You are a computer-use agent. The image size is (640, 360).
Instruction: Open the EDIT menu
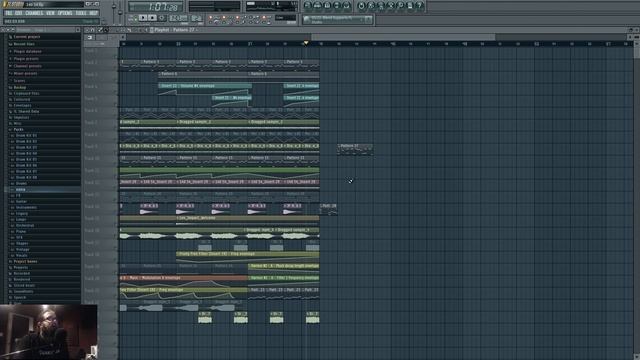(x=18, y=13)
